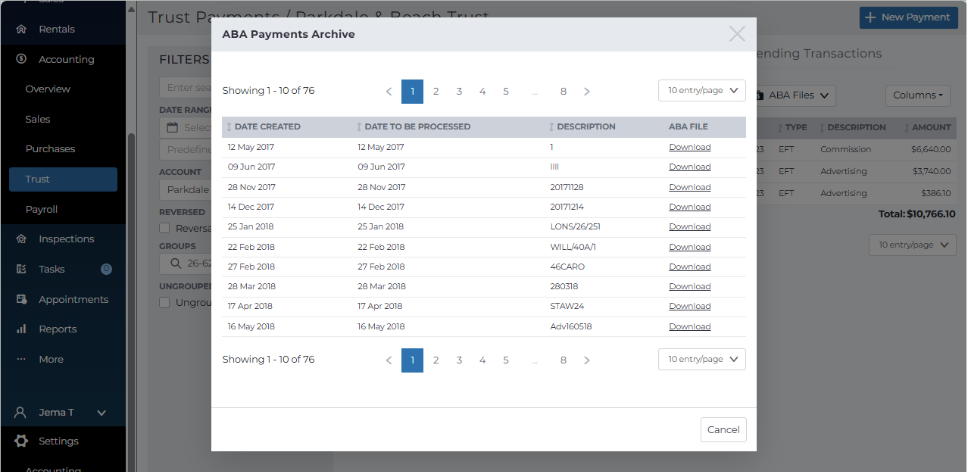Click the Tasks notification badge
Screen dimensions: 967x472
(106, 269)
